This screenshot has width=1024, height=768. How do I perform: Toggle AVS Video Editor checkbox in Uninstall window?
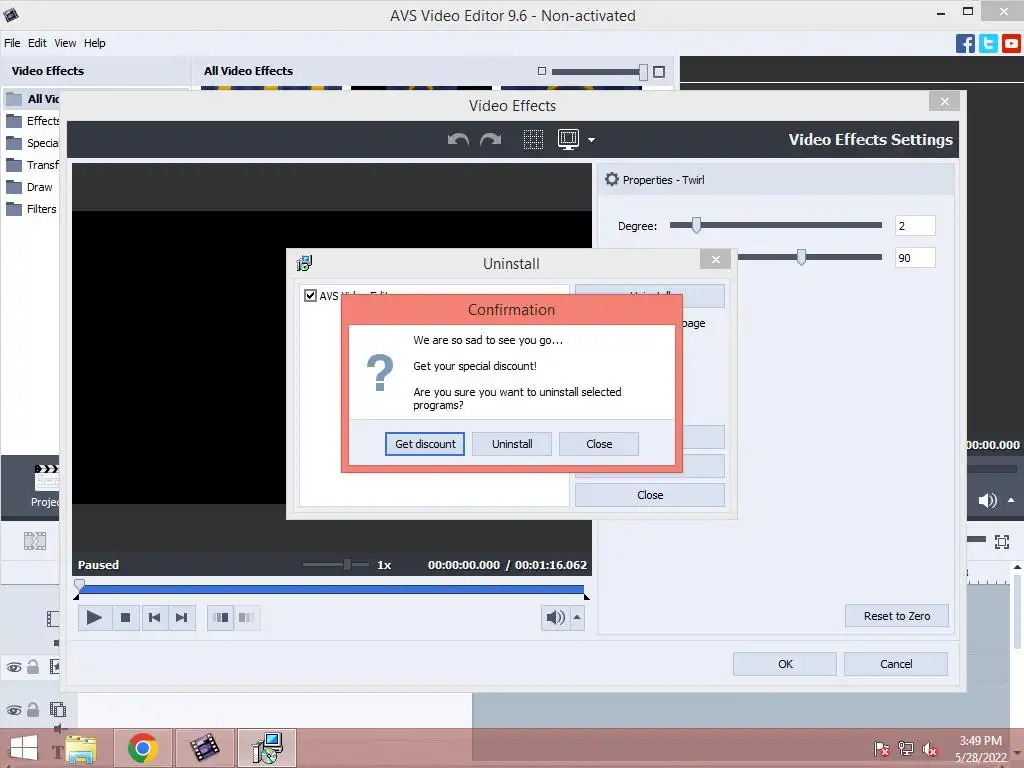[311, 295]
